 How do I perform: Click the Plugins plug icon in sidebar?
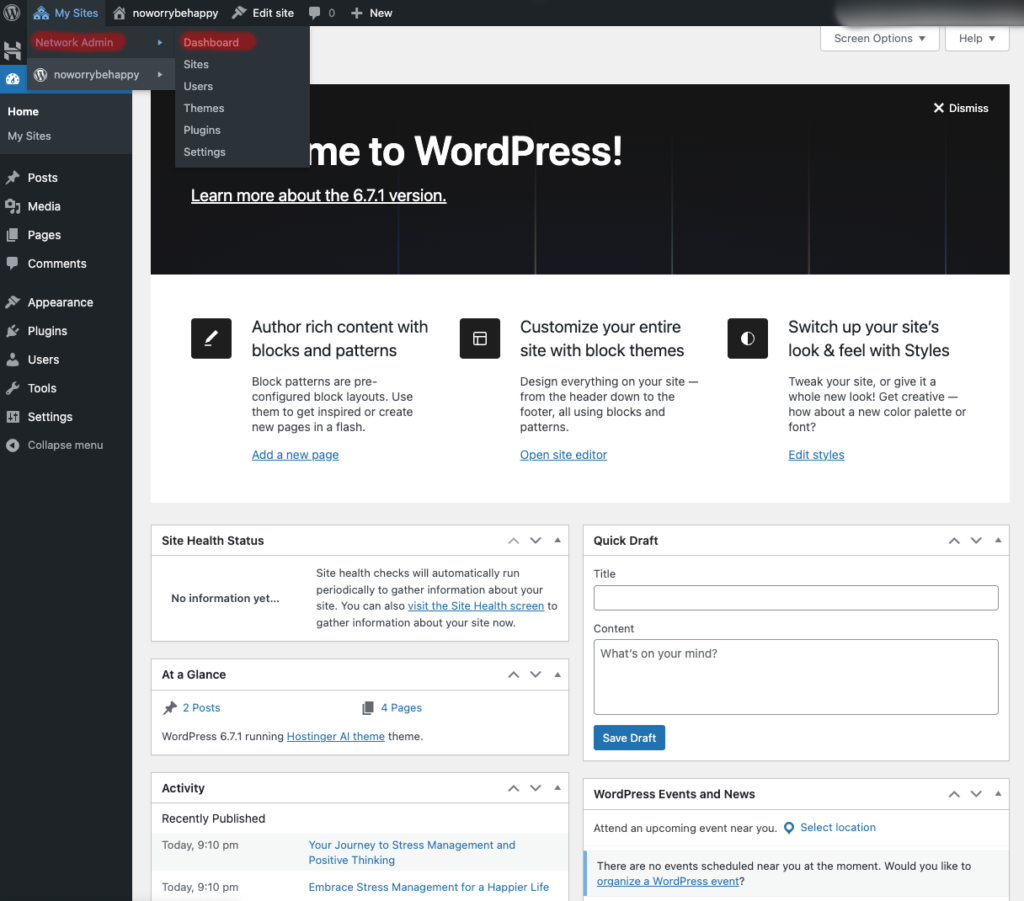click(12, 331)
